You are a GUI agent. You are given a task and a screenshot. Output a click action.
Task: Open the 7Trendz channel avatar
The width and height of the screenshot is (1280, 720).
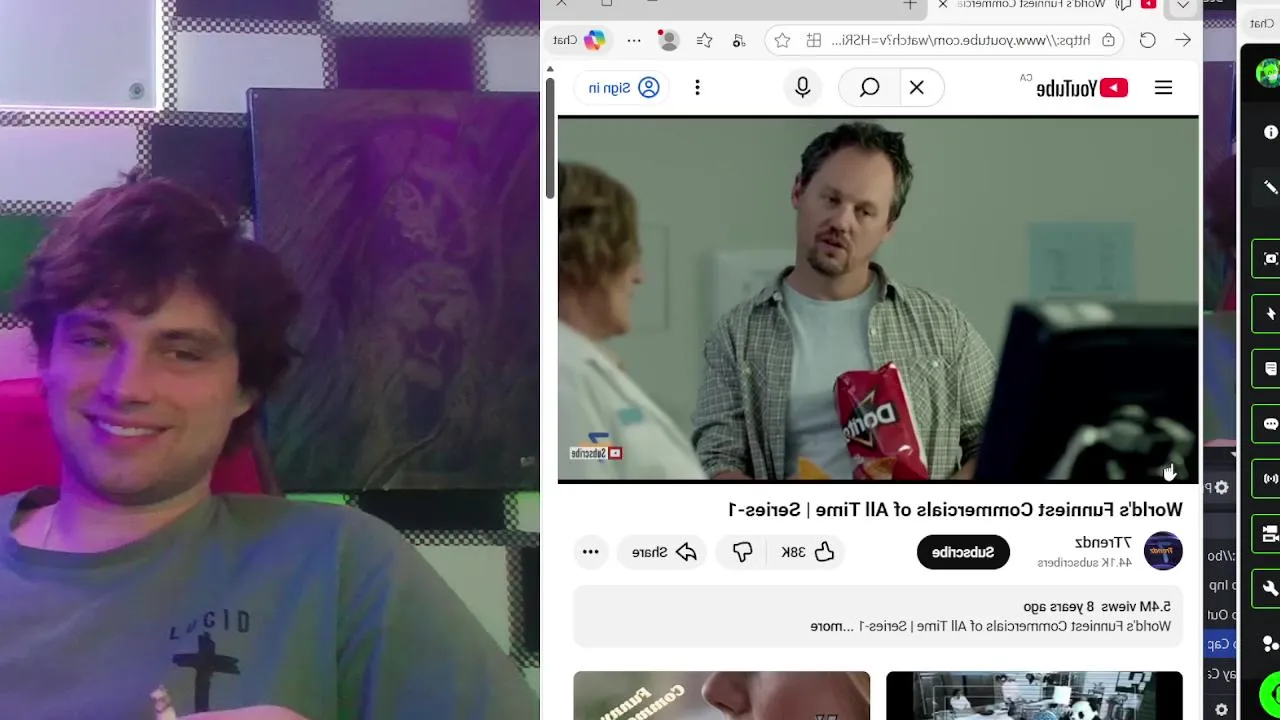pos(1163,551)
